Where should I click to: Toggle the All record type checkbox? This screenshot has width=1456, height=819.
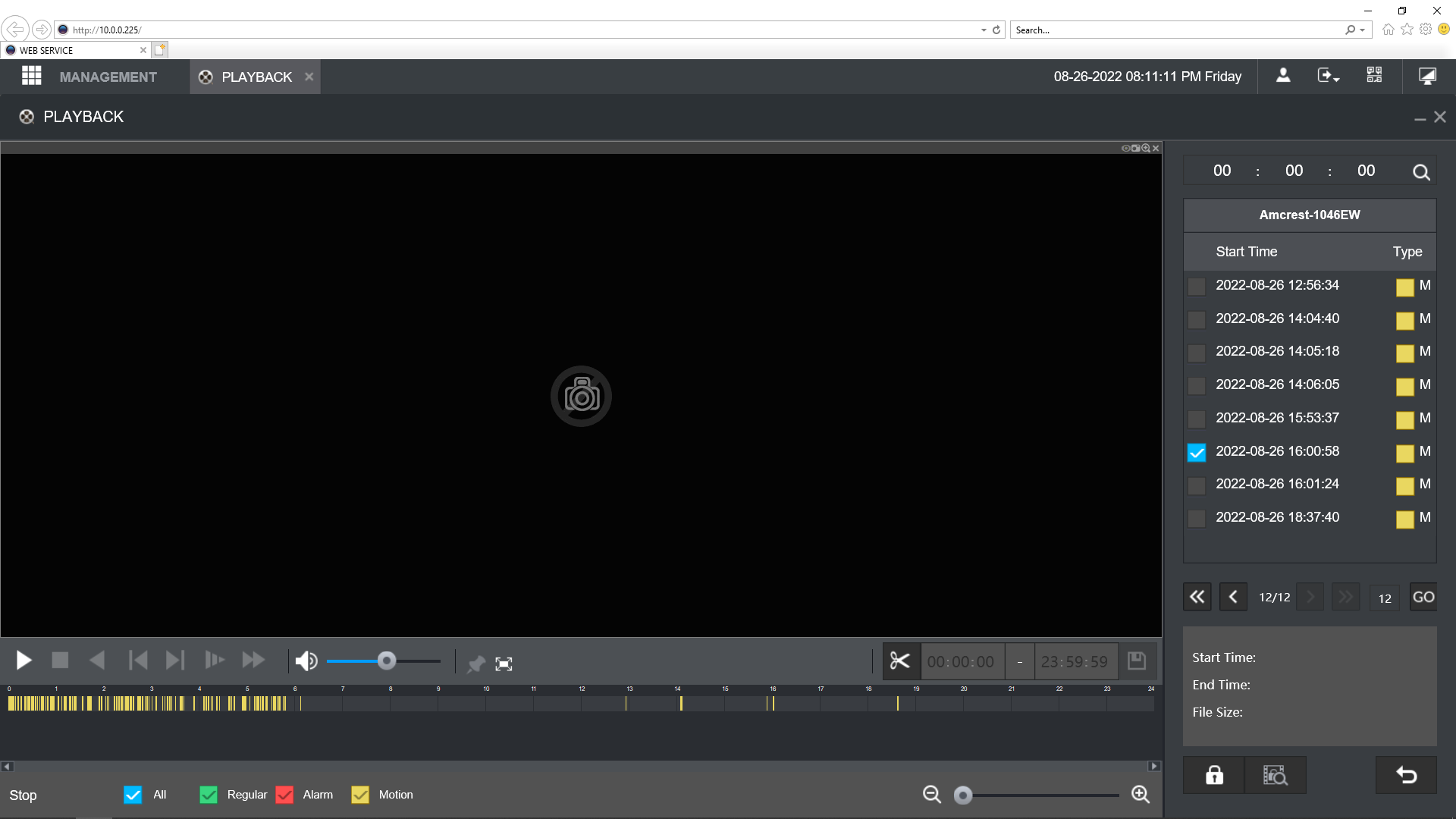tap(133, 795)
